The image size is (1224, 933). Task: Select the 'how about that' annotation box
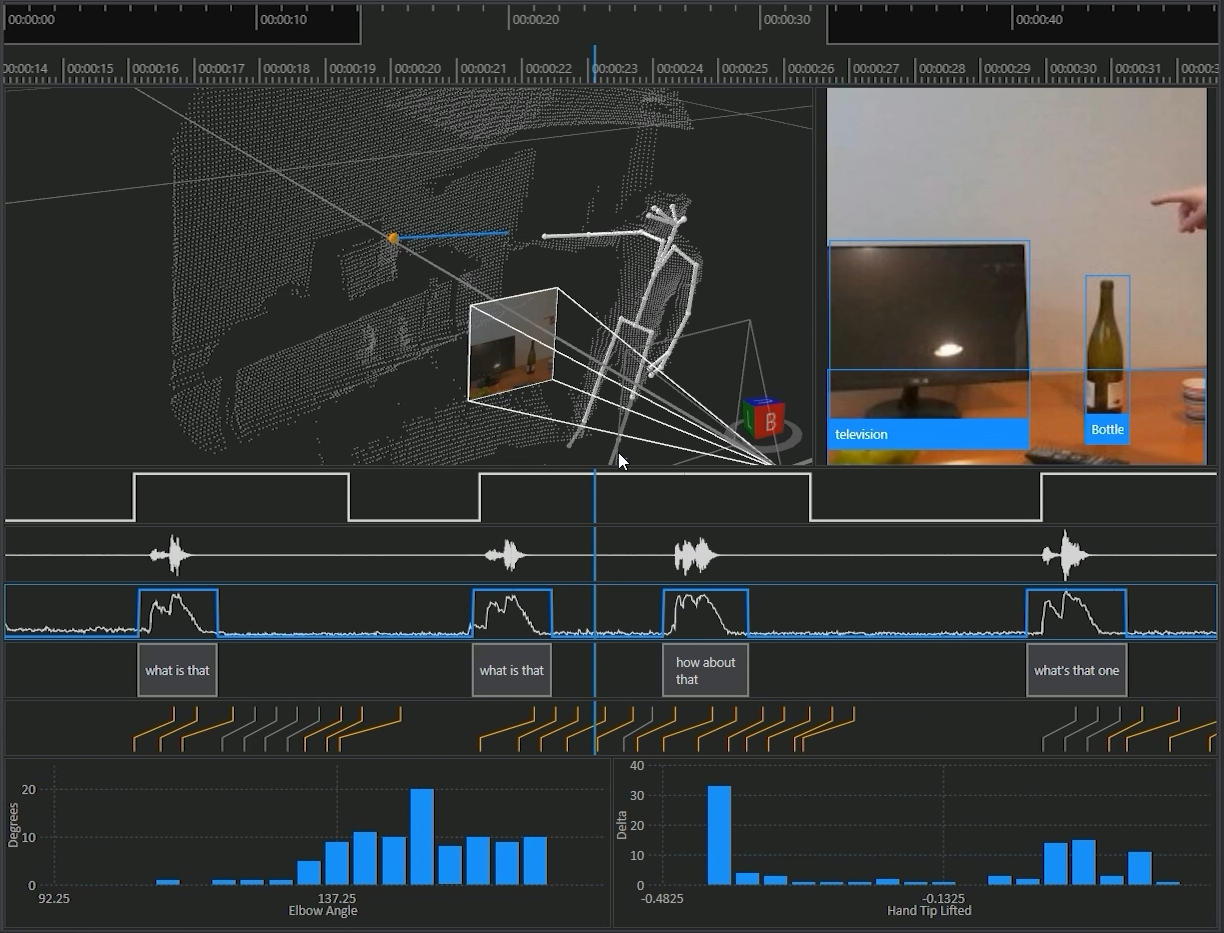[x=705, y=670]
